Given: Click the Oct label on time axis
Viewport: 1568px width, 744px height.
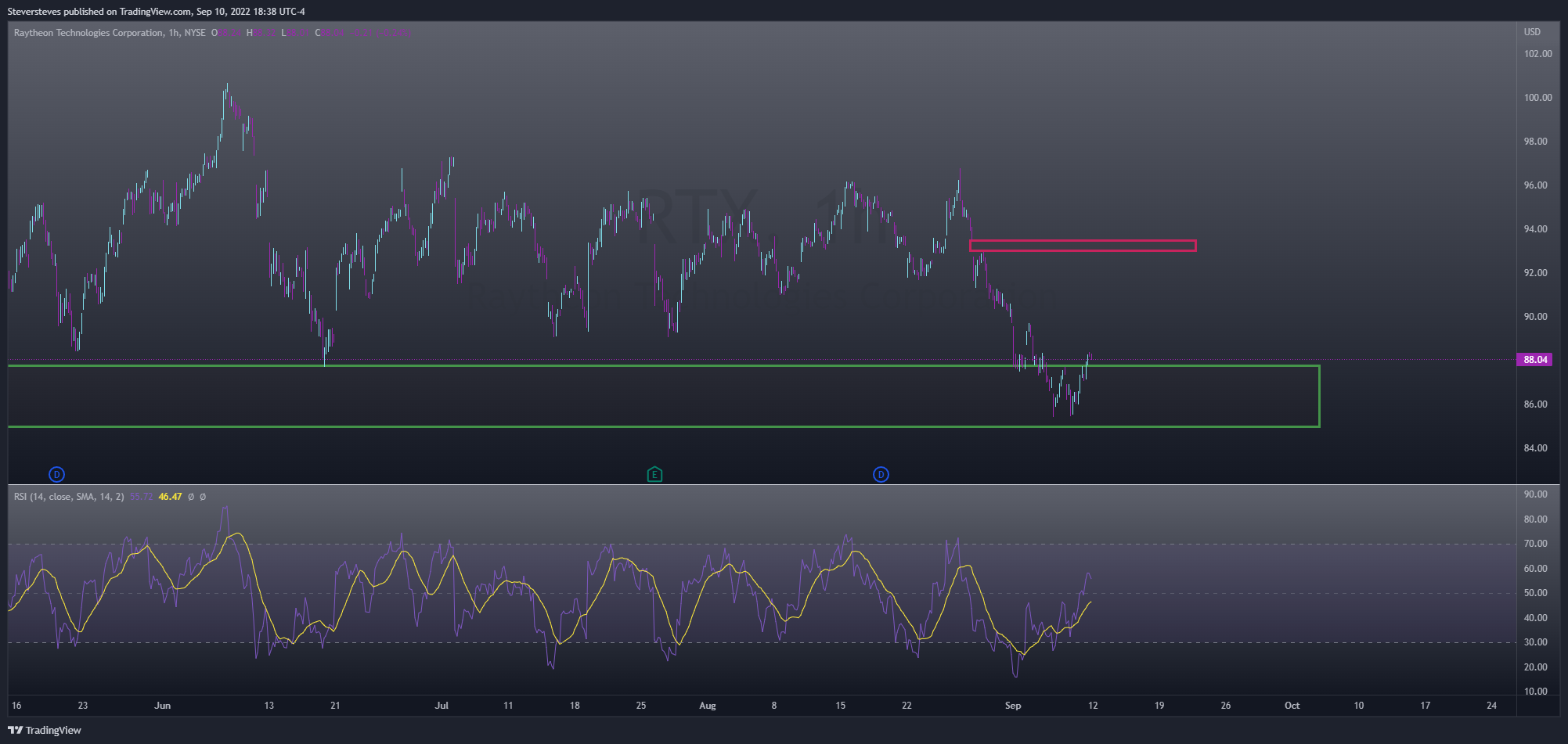Looking at the screenshot, I should coord(1292,706).
